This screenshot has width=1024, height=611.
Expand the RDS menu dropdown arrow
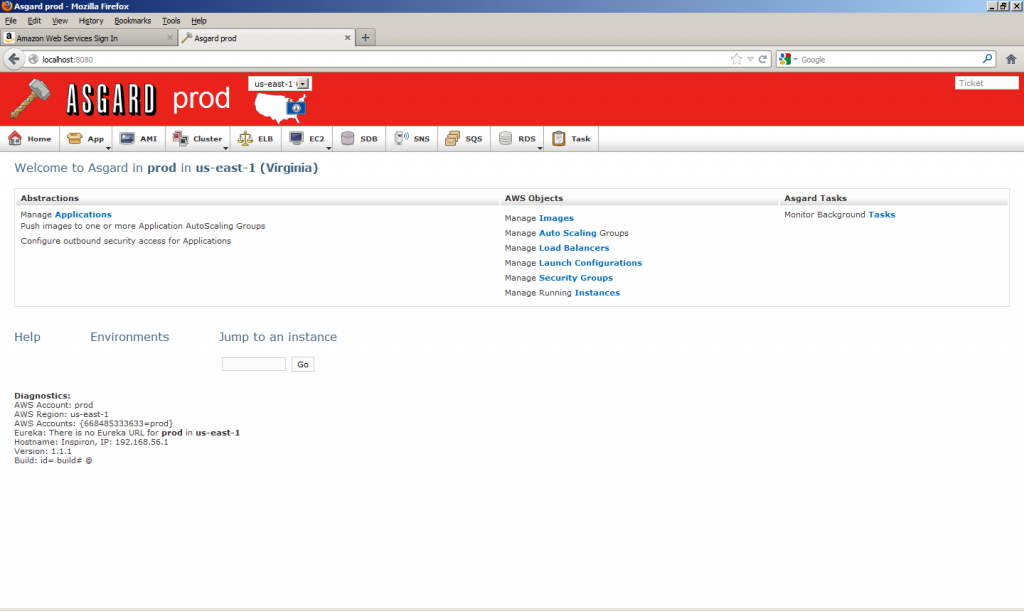coord(540,147)
